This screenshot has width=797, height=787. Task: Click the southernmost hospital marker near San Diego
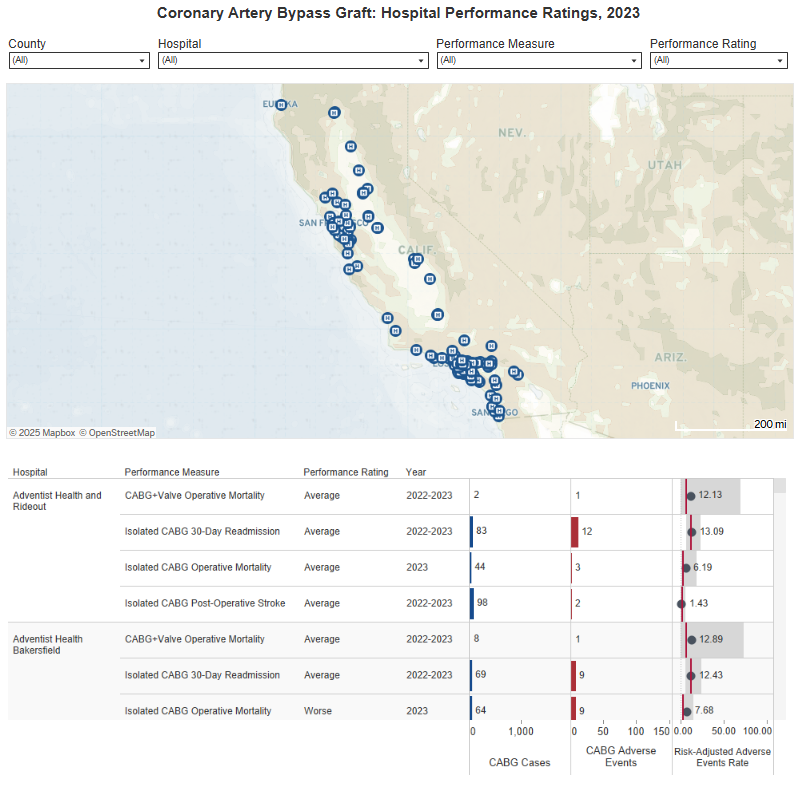(498, 415)
